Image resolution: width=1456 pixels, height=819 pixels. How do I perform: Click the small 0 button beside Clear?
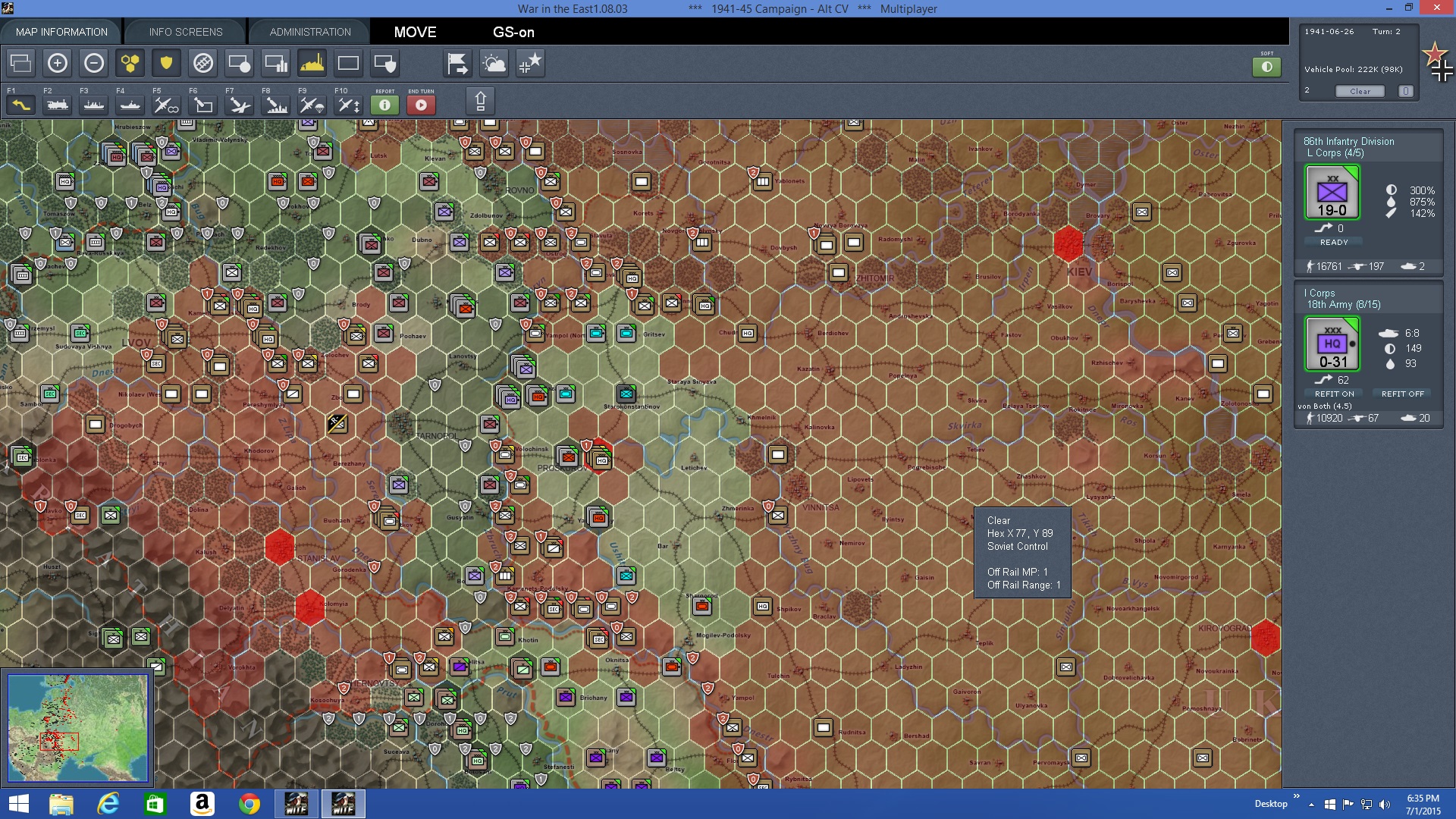(1406, 91)
